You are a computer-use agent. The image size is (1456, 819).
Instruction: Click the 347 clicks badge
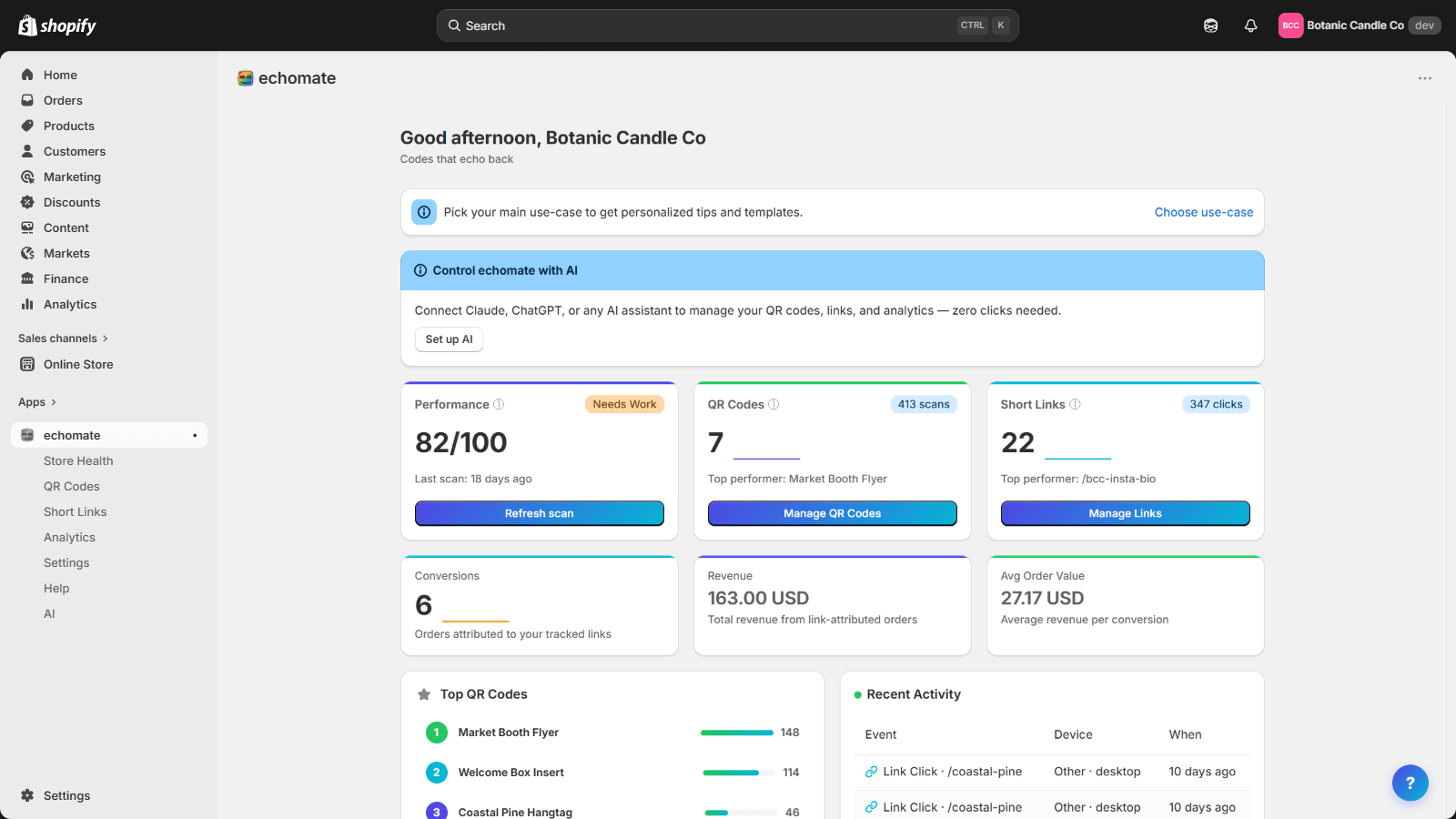1216,404
